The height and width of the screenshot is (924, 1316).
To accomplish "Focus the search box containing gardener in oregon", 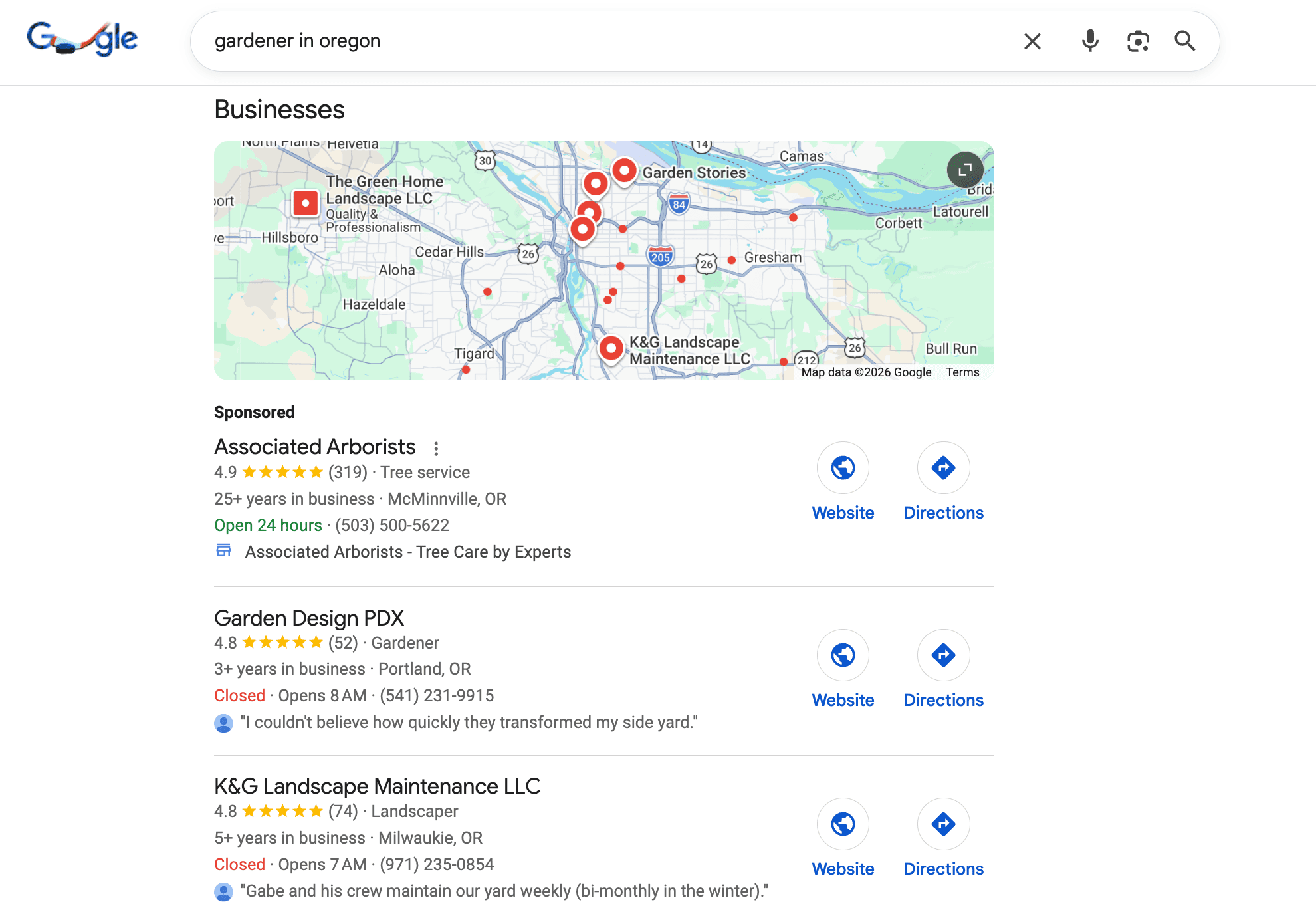I will tap(611, 41).
